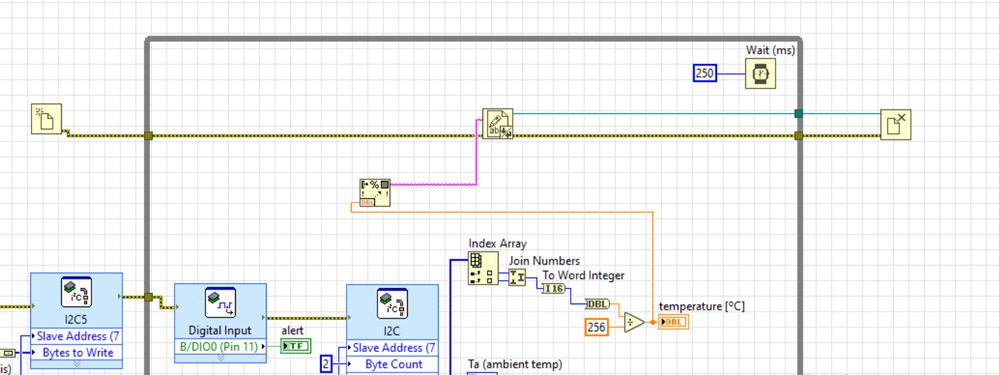The width and height of the screenshot is (999, 375).
Task: Select the Format Into String node
Action: tap(375, 193)
